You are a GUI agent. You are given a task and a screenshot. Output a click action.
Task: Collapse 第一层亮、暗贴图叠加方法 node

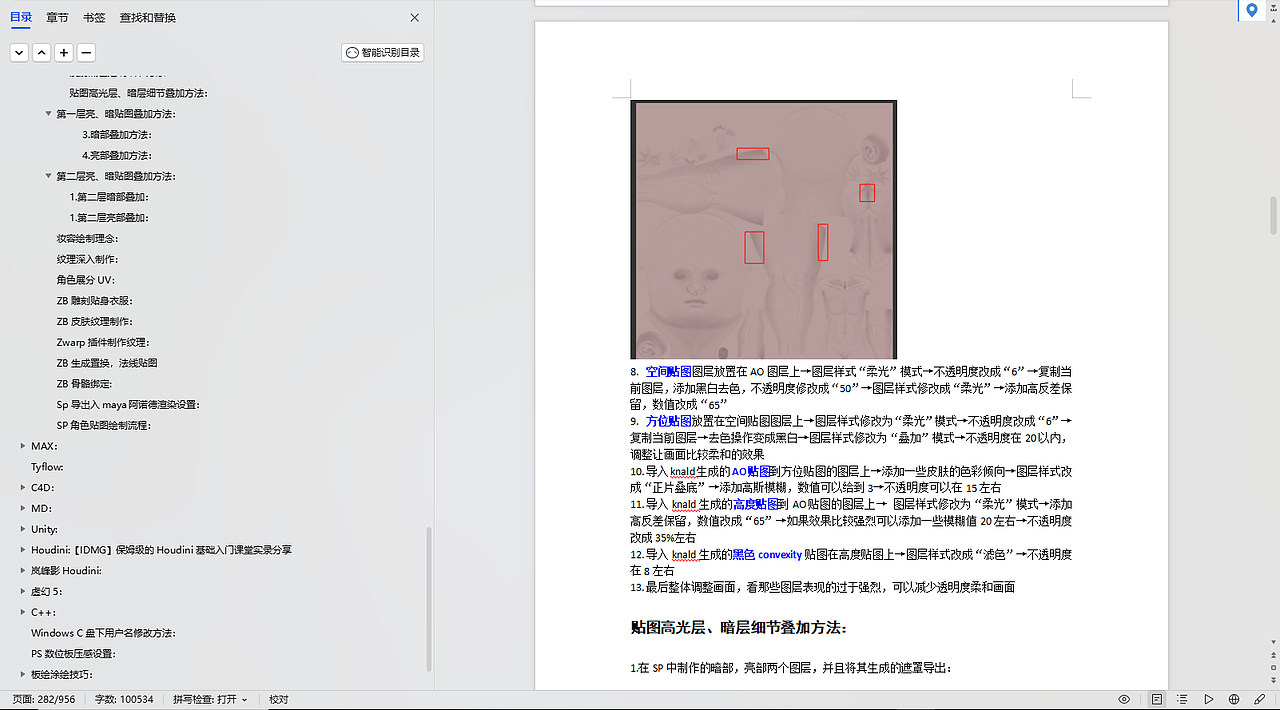click(48, 114)
